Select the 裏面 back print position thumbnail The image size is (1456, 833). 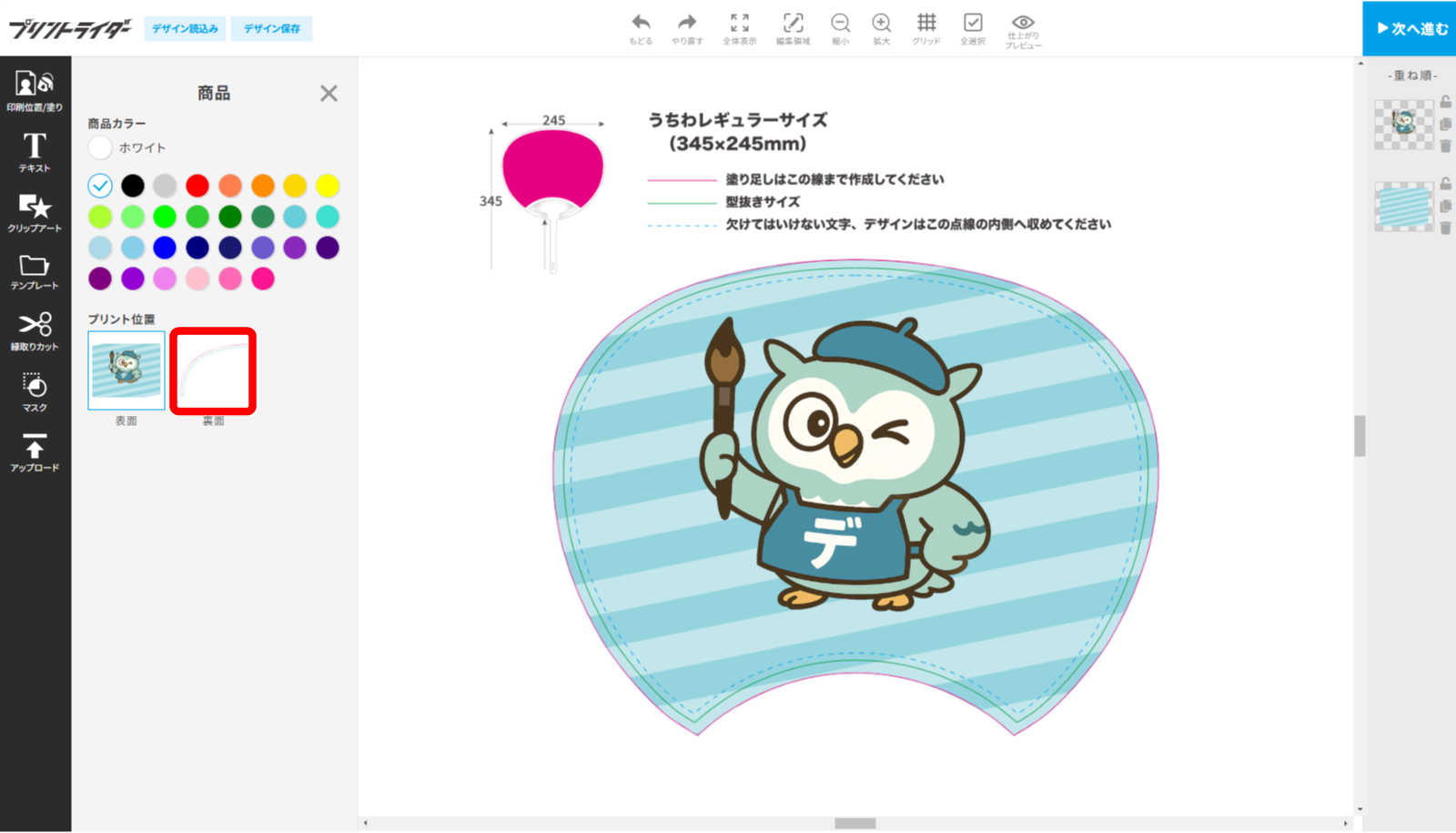pos(213,371)
